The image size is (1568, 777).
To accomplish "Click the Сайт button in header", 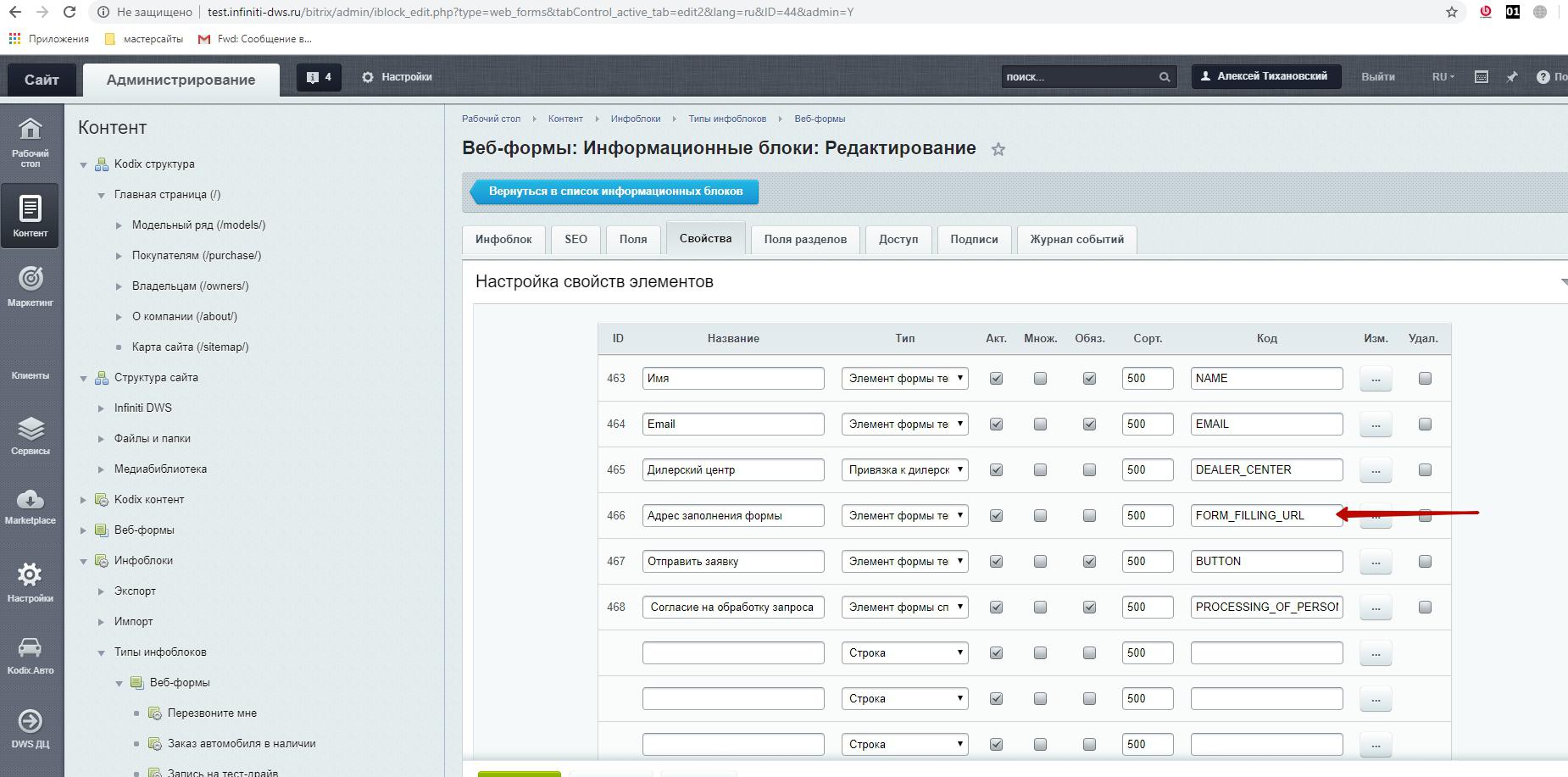I will tap(42, 80).
